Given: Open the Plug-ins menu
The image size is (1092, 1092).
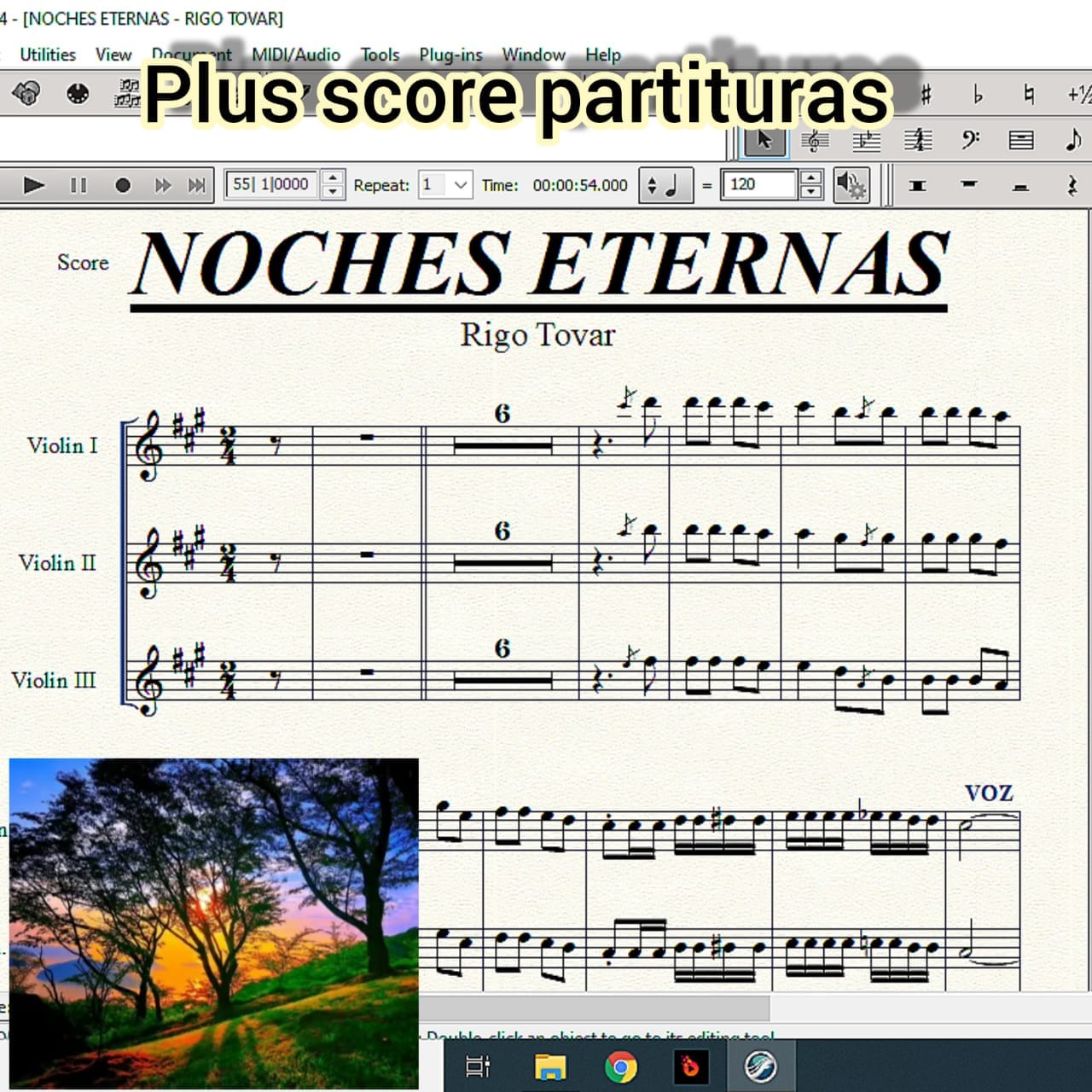Looking at the screenshot, I should (x=450, y=55).
